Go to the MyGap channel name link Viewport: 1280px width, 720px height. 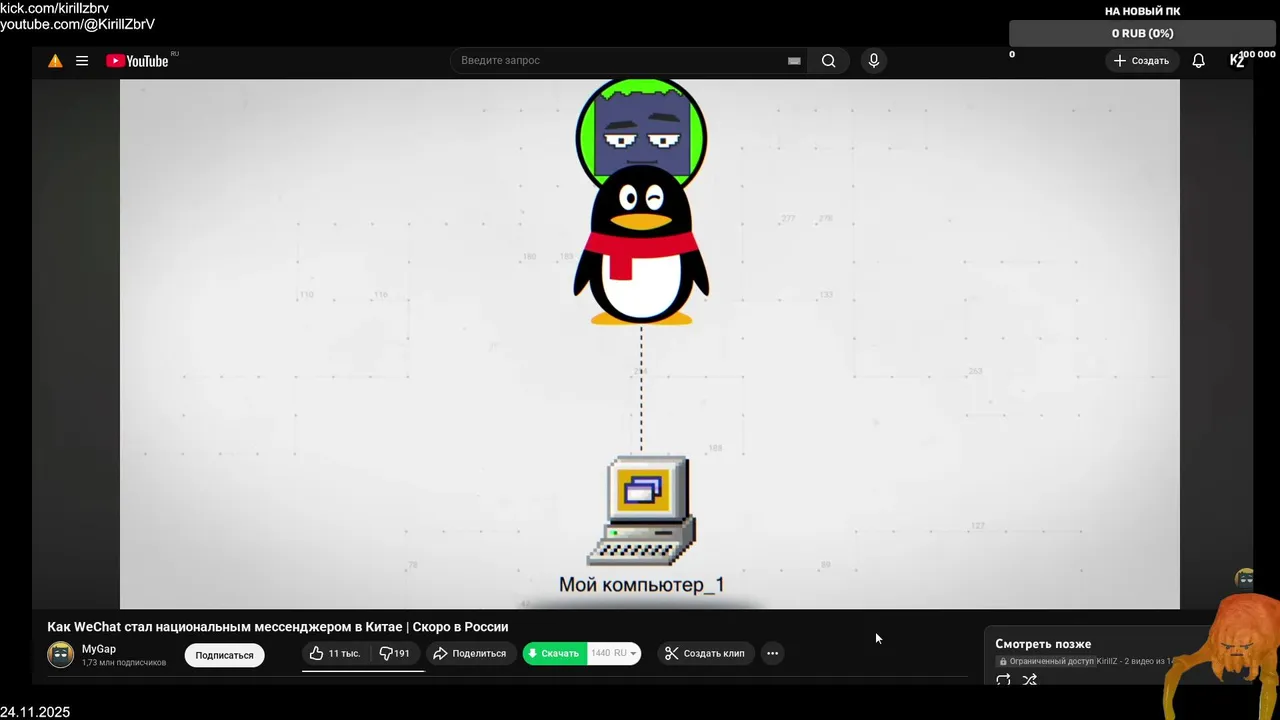coord(99,649)
